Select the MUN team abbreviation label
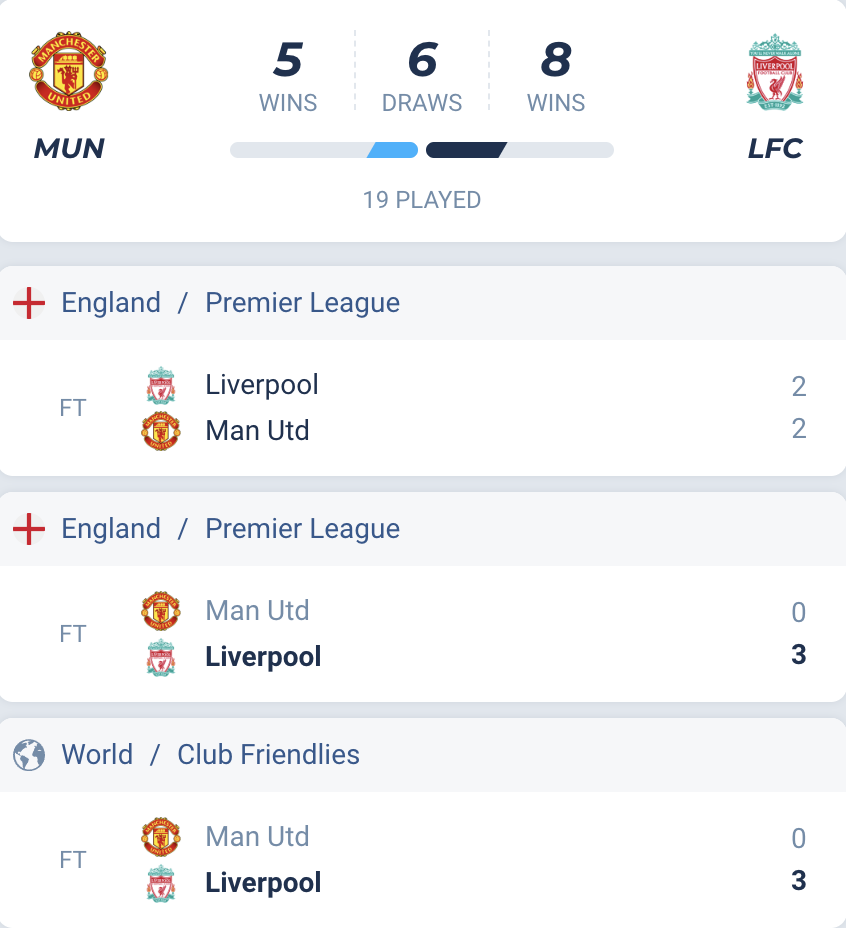Image resolution: width=846 pixels, height=928 pixels. [69, 149]
